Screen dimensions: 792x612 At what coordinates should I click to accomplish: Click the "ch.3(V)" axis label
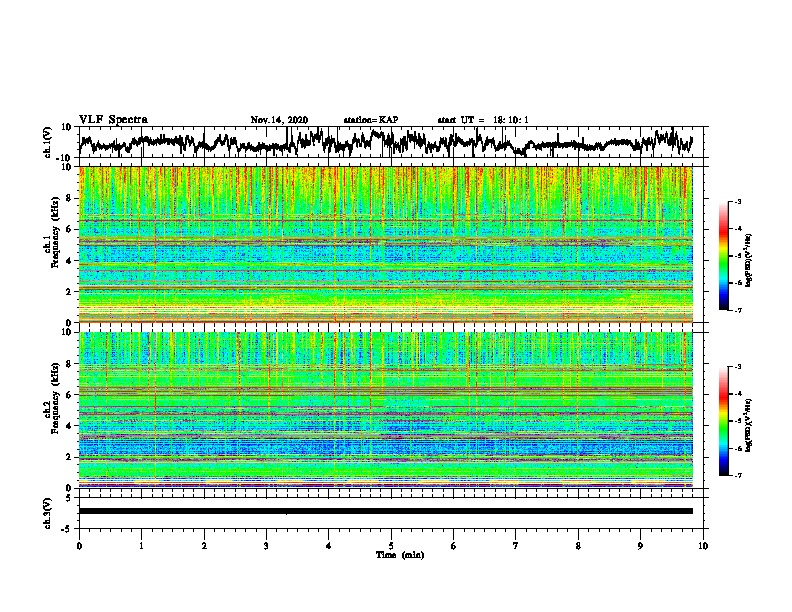tap(48, 514)
